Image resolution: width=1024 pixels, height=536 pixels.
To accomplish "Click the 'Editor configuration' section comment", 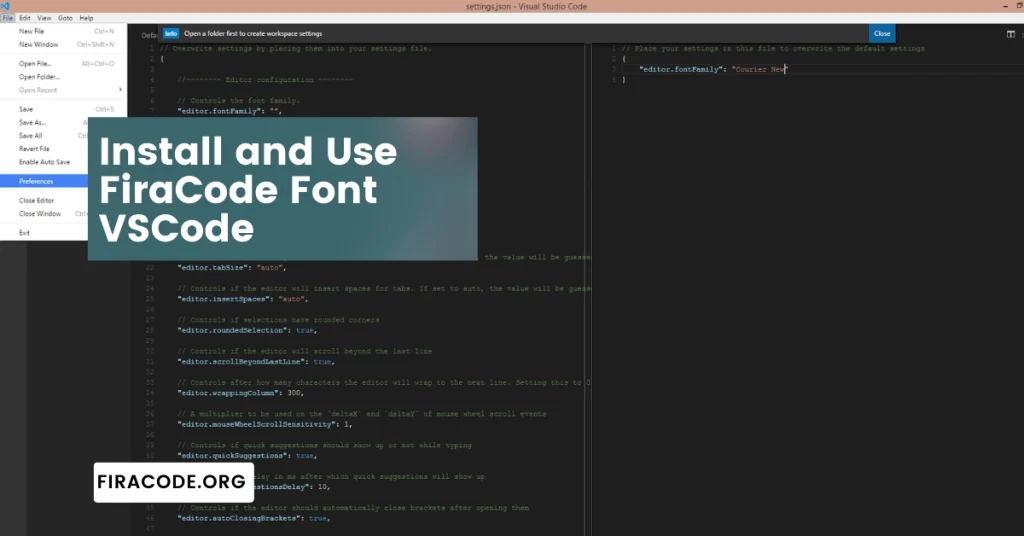I will click(264, 80).
